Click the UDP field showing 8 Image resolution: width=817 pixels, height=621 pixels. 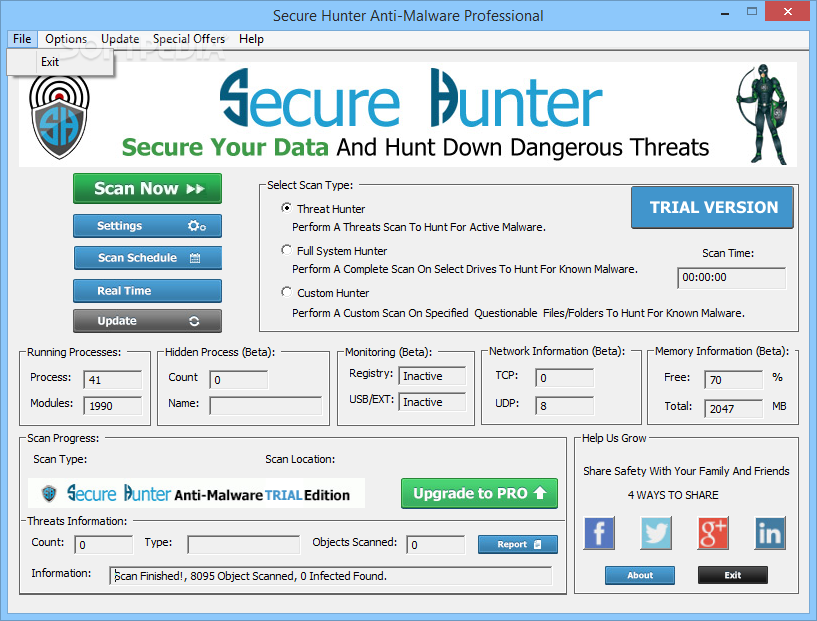coord(564,406)
